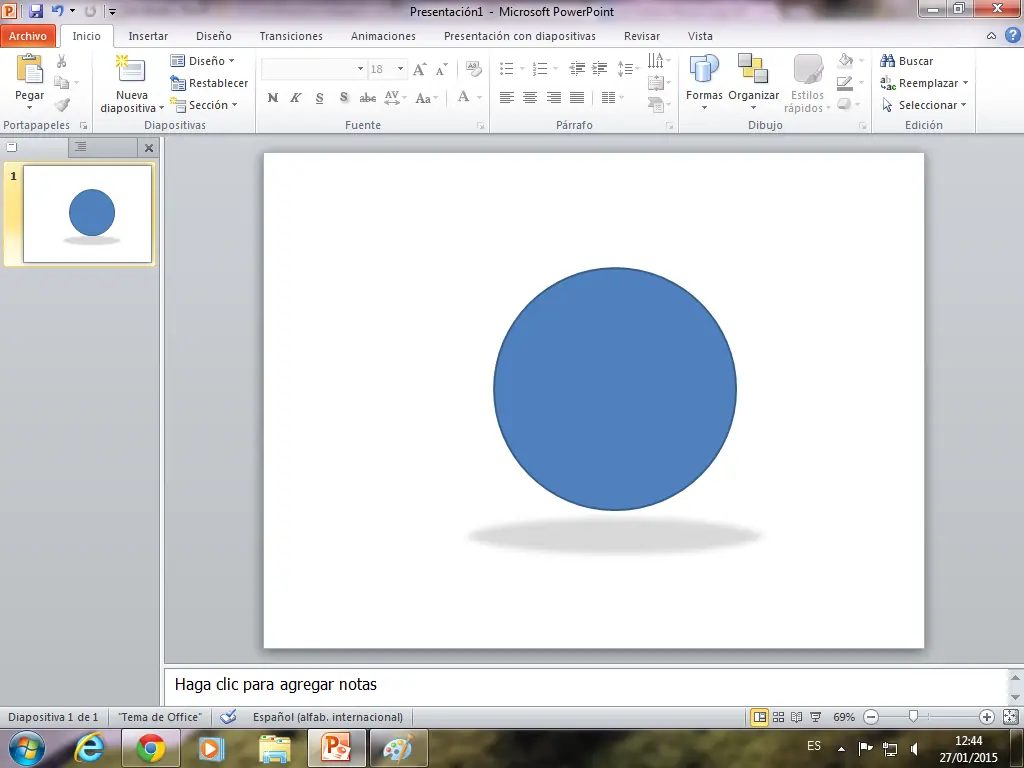
Task: Open Chrome from the taskbar
Action: coord(151,748)
